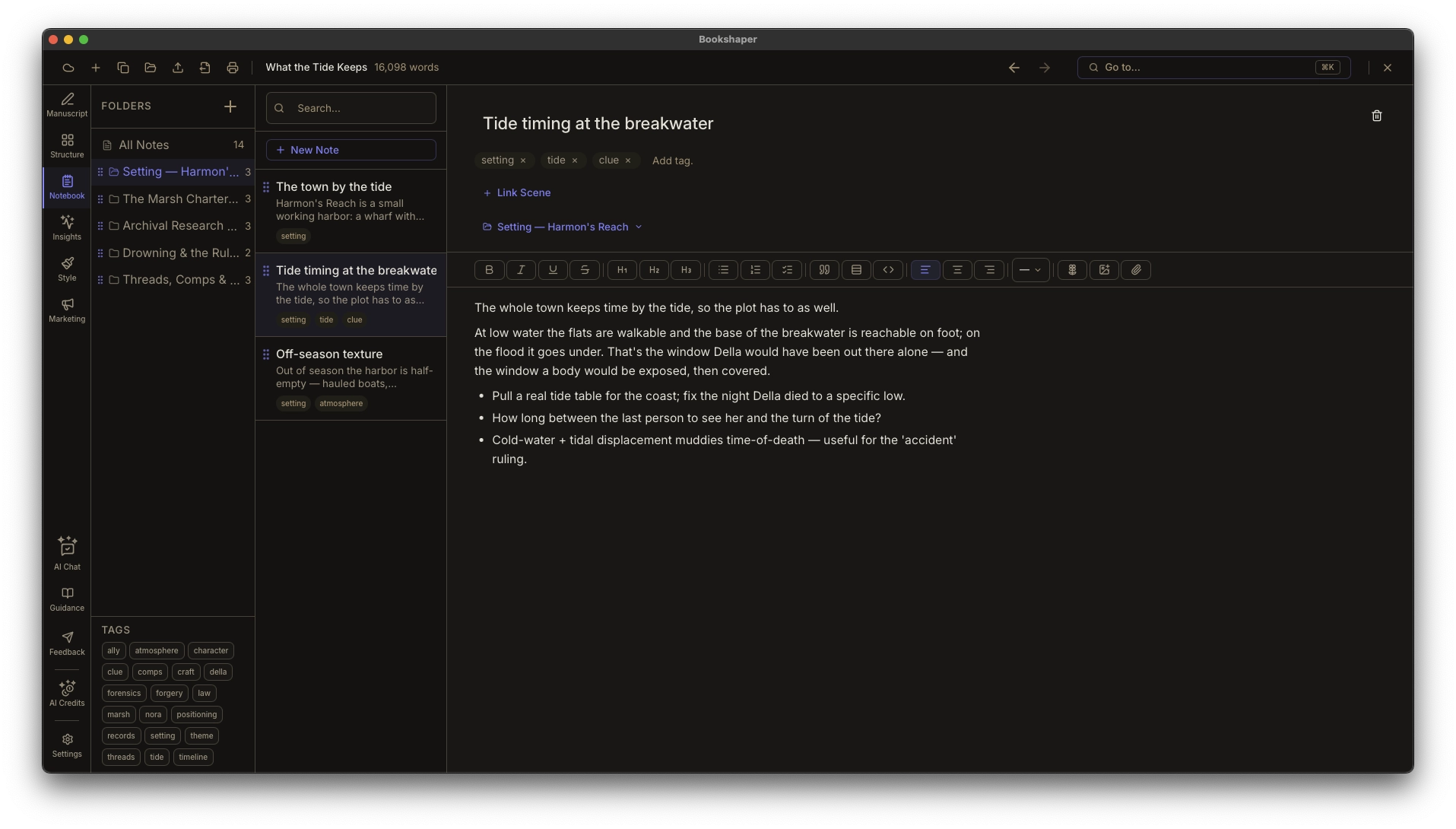Open the AI Chat panel
The image size is (1456, 829).
(67, 554)
